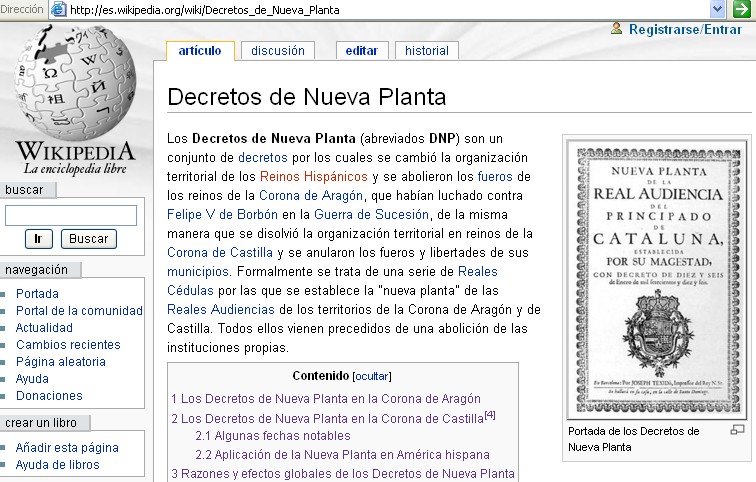
Task: Open Cambios recientes in the sidebar
Action: pos(67,345)
